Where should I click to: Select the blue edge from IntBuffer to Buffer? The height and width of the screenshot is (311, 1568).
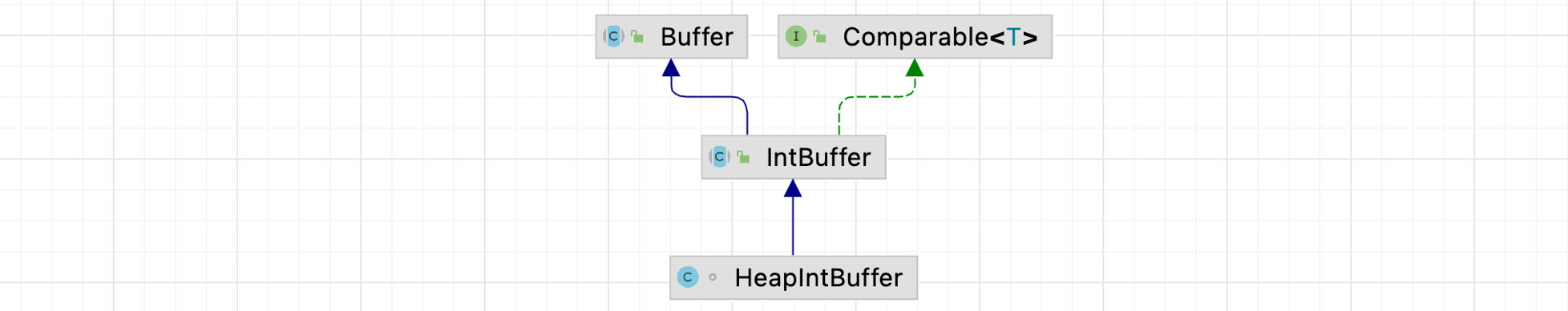[x=709, y=97]
